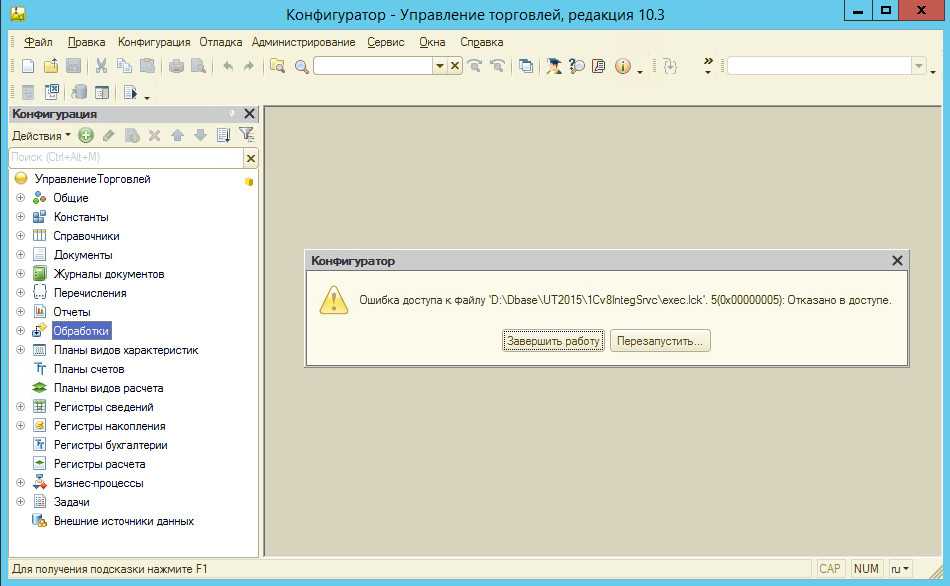Screen dimensions: 950x586
Task: Open the Конфигурация menu
Action: click(154, 42)
